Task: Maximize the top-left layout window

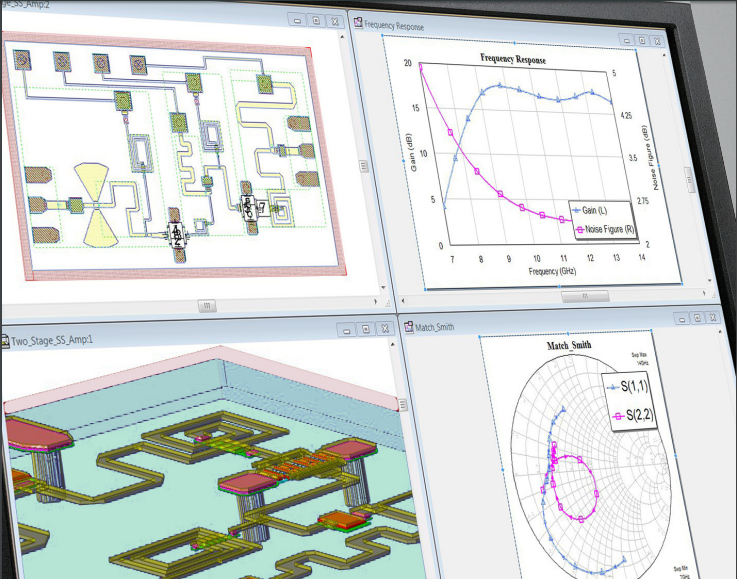Action: (316, 21)
